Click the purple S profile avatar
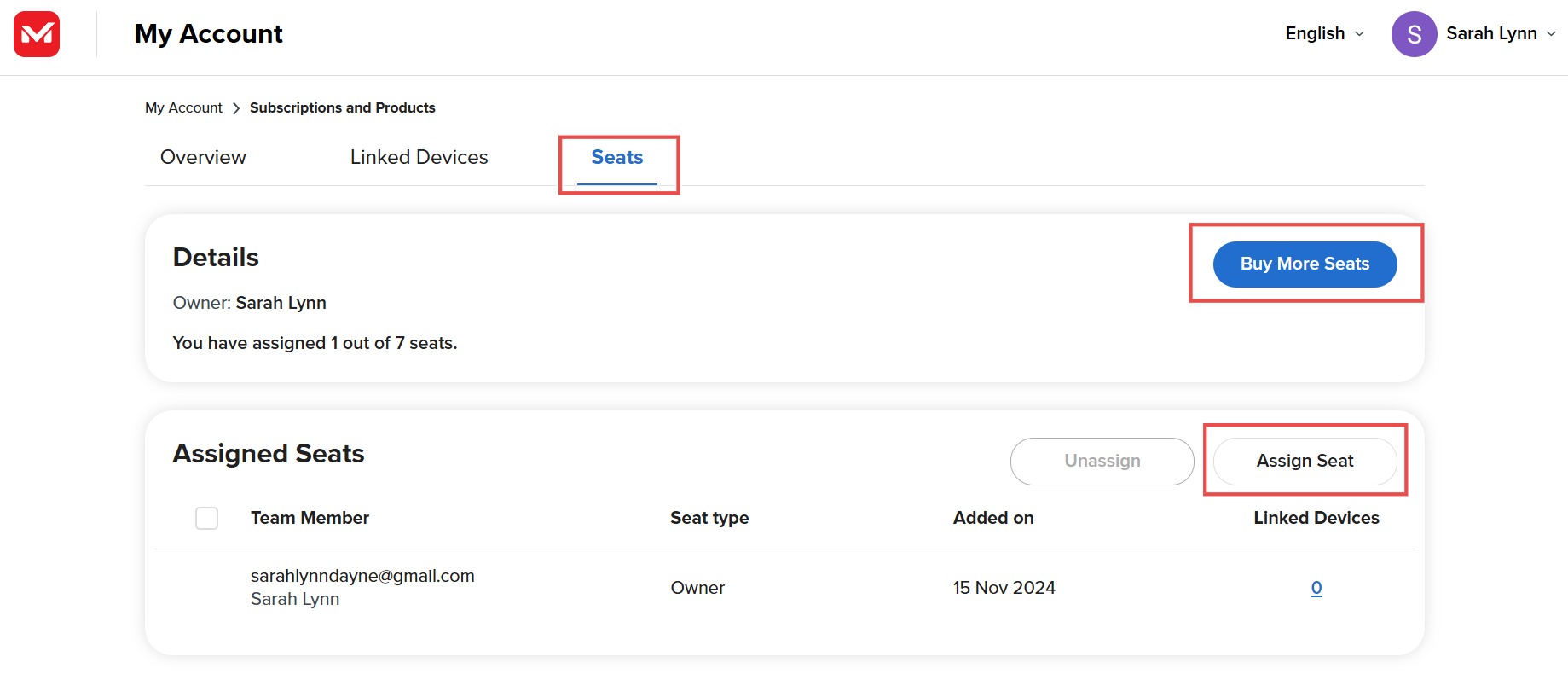This screenshot has height=674, width=1568. point(1414,34)
